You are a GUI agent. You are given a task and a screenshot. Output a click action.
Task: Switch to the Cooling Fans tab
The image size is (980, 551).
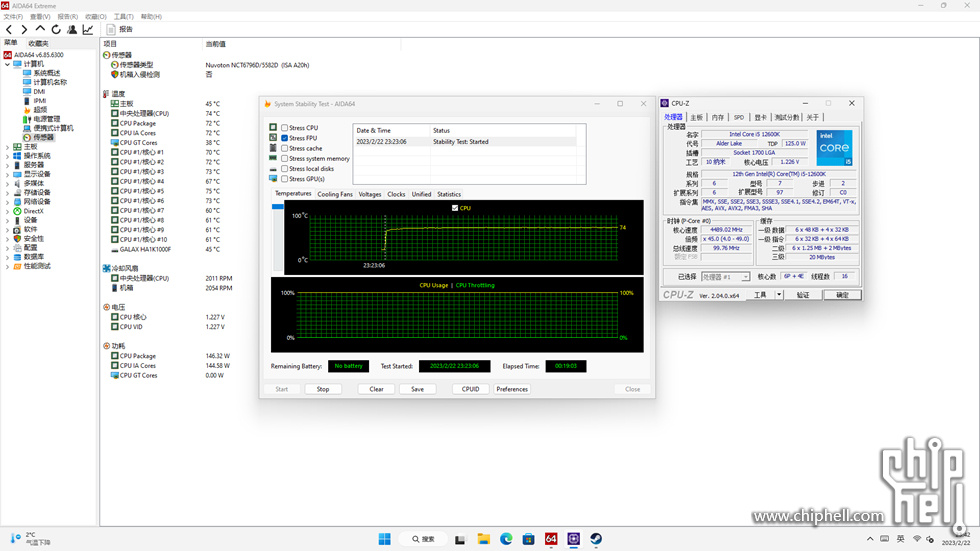[x=335, y=194]
